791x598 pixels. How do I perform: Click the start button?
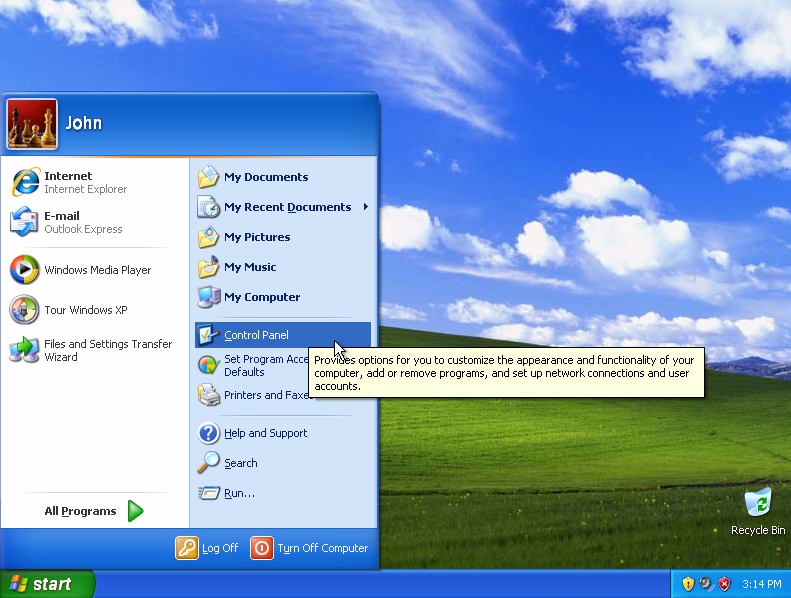[x=47, y=584]
